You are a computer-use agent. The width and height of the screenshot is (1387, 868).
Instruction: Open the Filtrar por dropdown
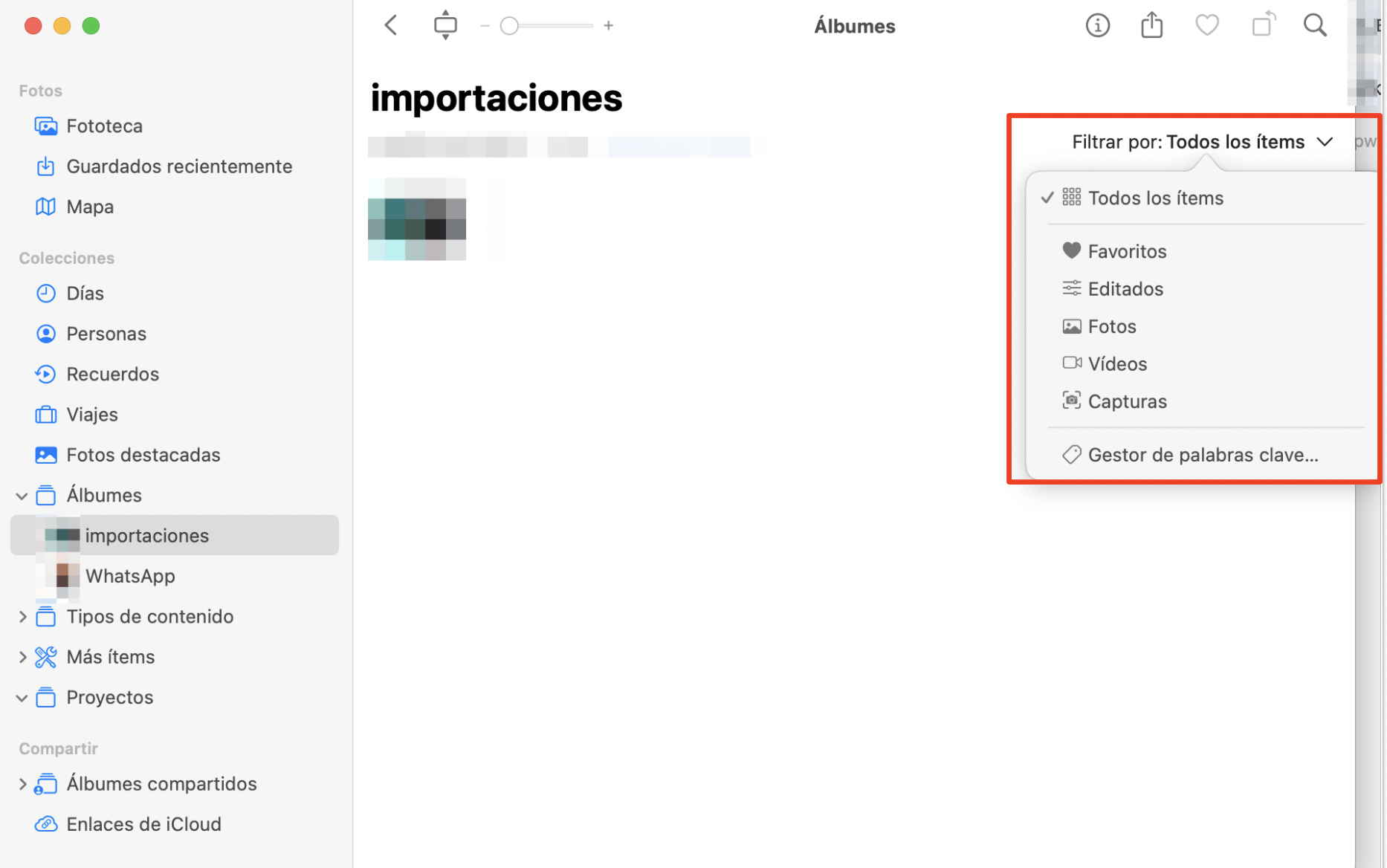(1200, 141)
